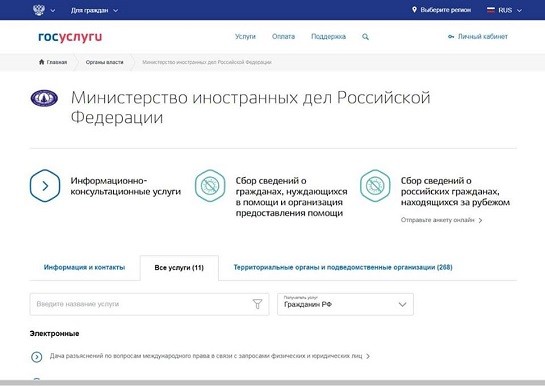Open the 'Для граждан' dropdown
Screen dimensions: 545x386
pyautogui.click(x=95, y=10)
